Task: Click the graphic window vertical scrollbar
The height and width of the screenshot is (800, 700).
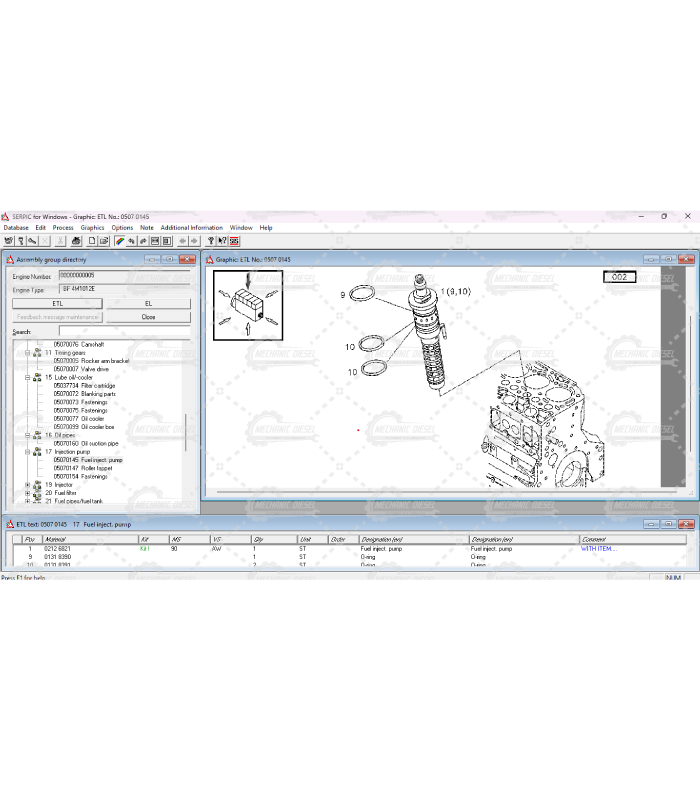Action: click(686, 400)
